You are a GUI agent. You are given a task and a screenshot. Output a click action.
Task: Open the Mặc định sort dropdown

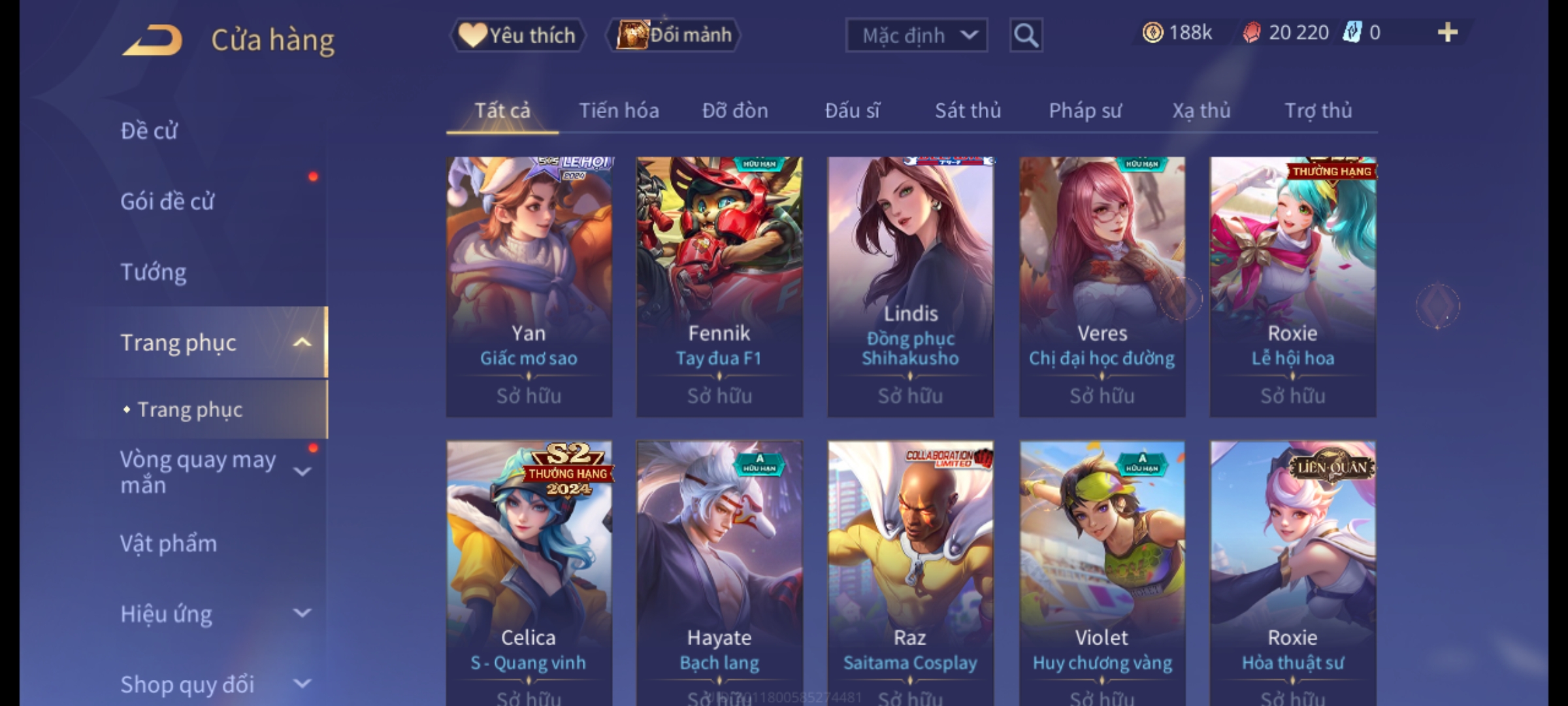(x=916, y=35)
